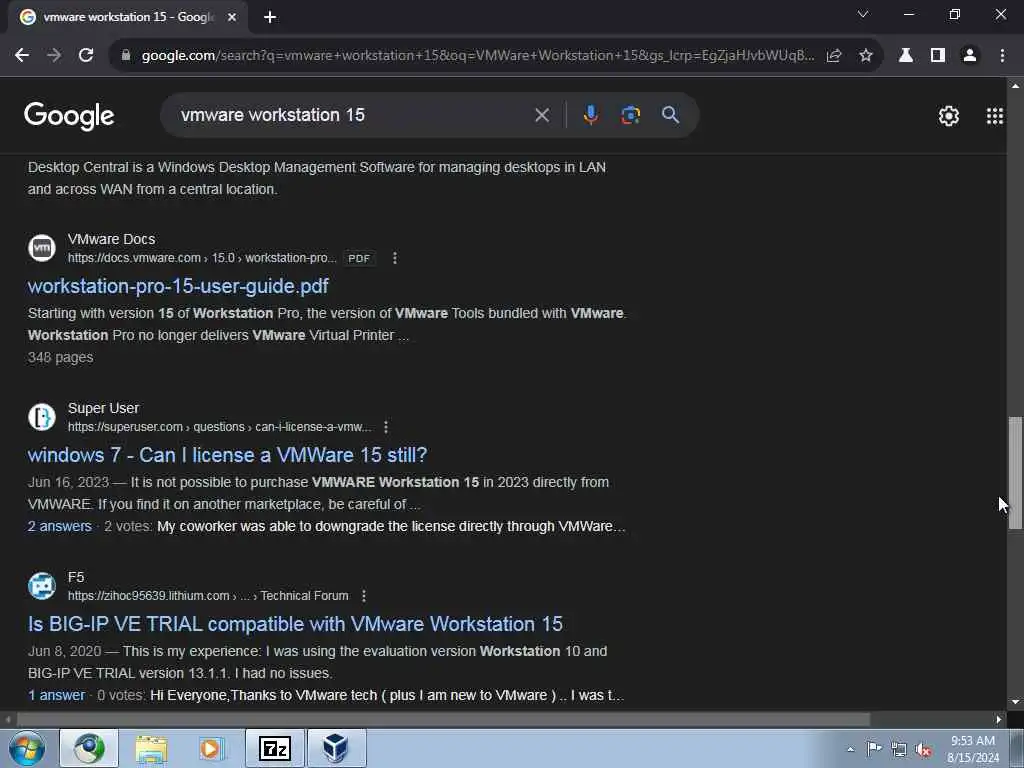Open the 2 answers link
This screenshot has height=768, width=1024.
point(59,526)
